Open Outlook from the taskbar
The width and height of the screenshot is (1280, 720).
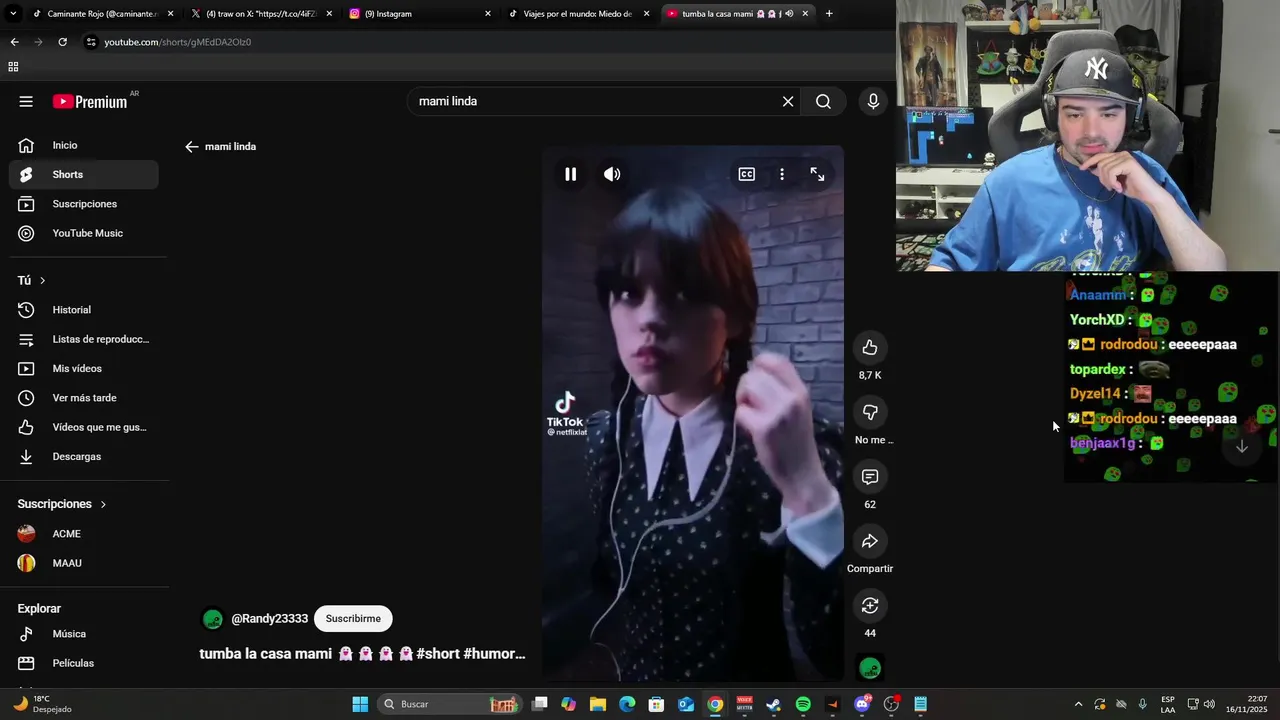pyautogui.click(x=686, y=704)
